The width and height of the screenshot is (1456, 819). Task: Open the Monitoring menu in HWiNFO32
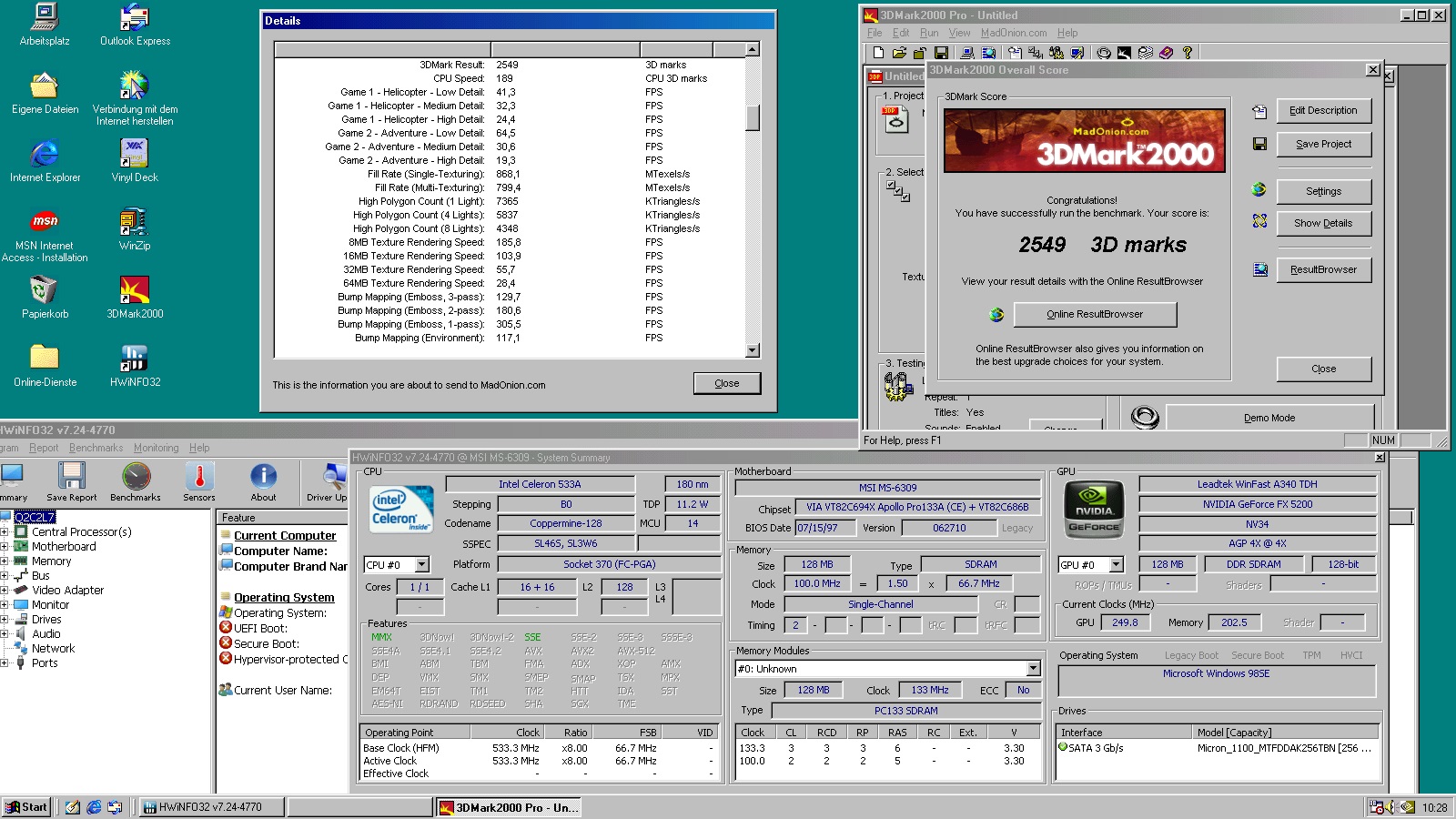click(156, 448)
